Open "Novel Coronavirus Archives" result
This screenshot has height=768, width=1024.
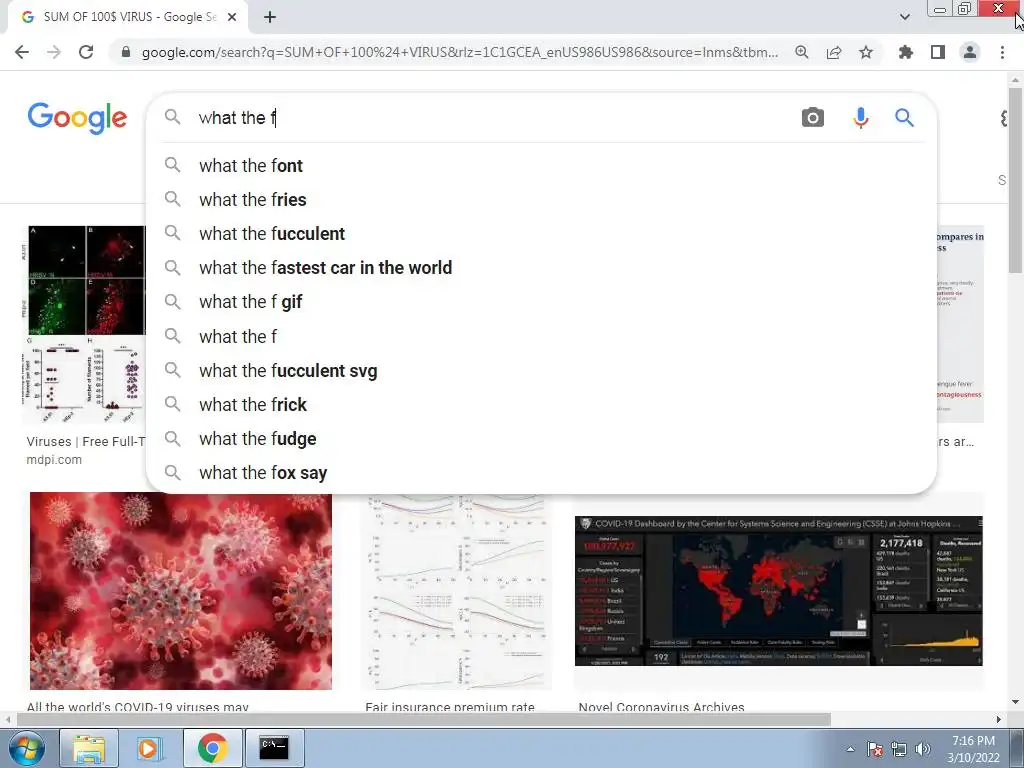tap(661, 707)
